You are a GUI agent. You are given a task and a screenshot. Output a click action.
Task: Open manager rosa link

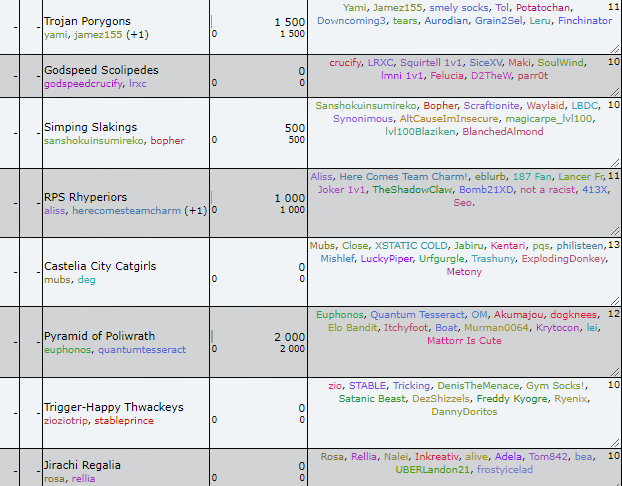coord(54,479)
